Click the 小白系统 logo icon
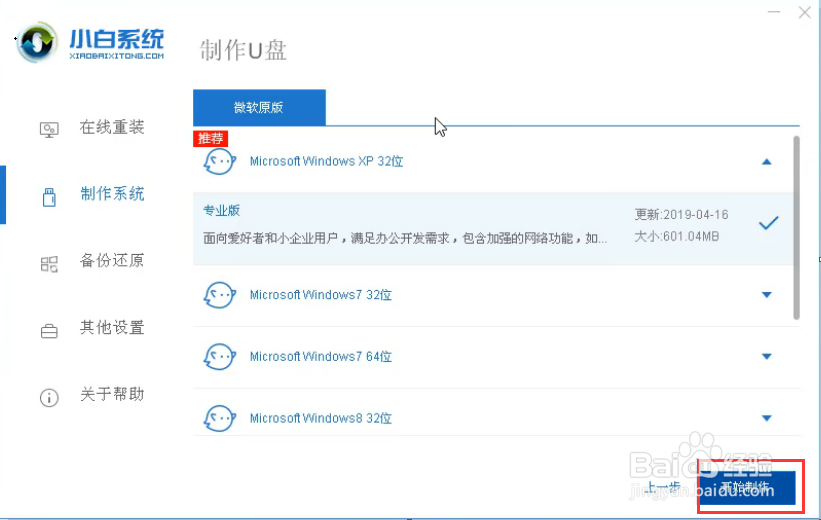Screen dimensions: 821x520 (x=36, y=42)
